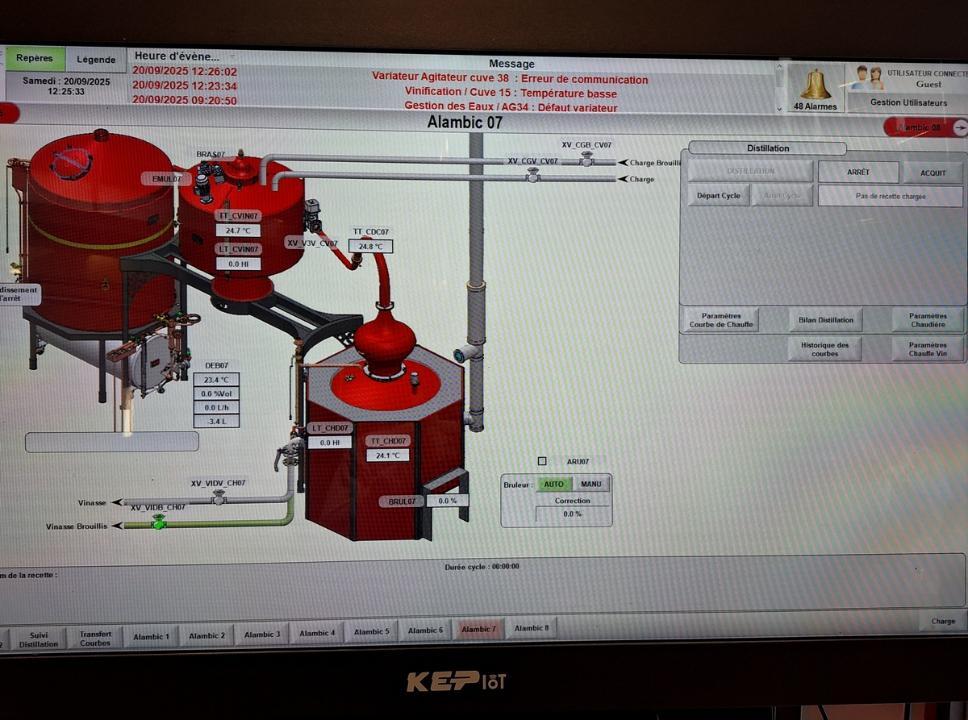968x720 pixels.
Task: Click the alarm bell icon
Action: tap(815, 84)
